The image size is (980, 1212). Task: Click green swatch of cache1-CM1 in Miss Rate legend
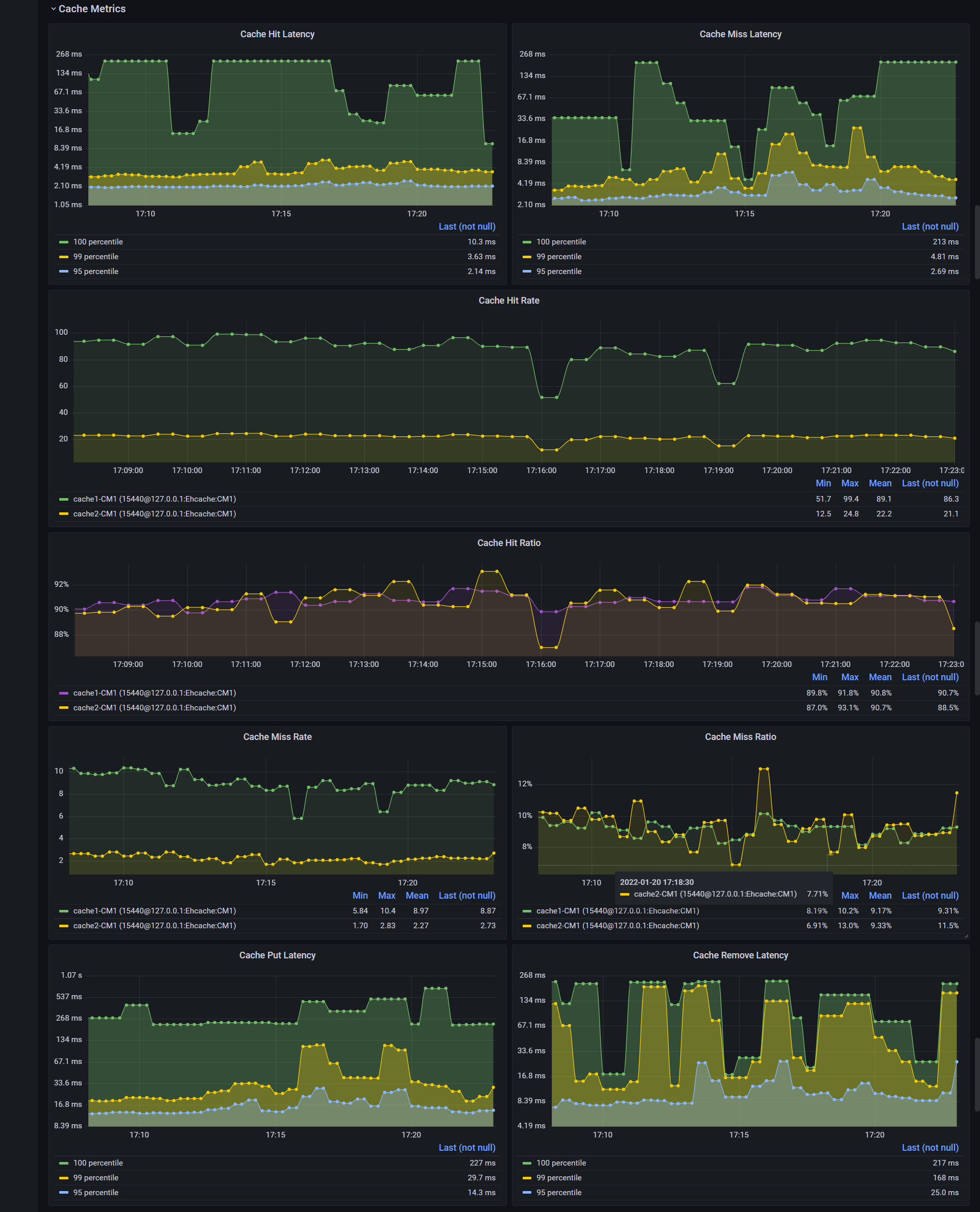[x=64, y=911]
